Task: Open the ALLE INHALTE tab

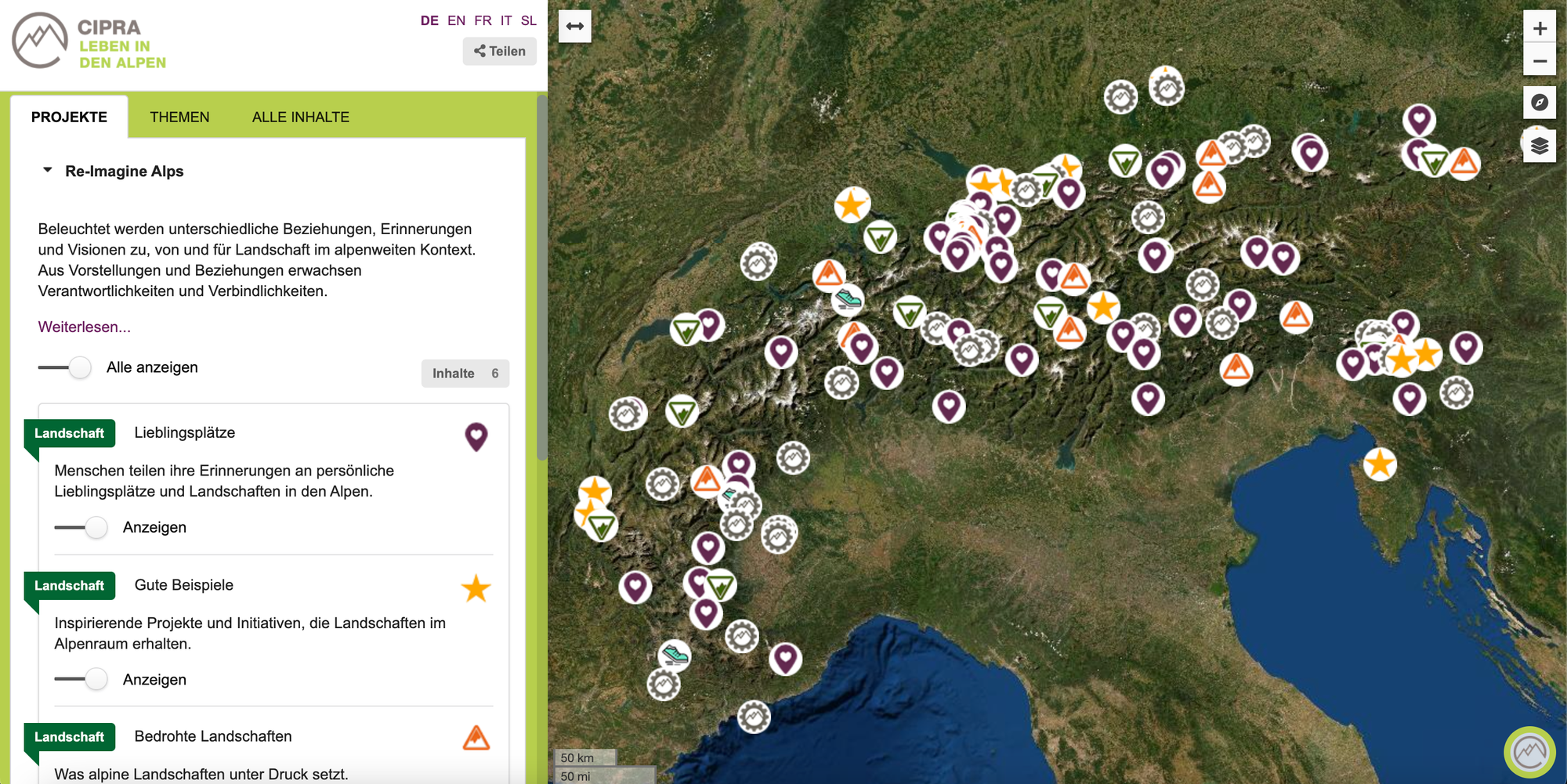Action: [300, 117]
